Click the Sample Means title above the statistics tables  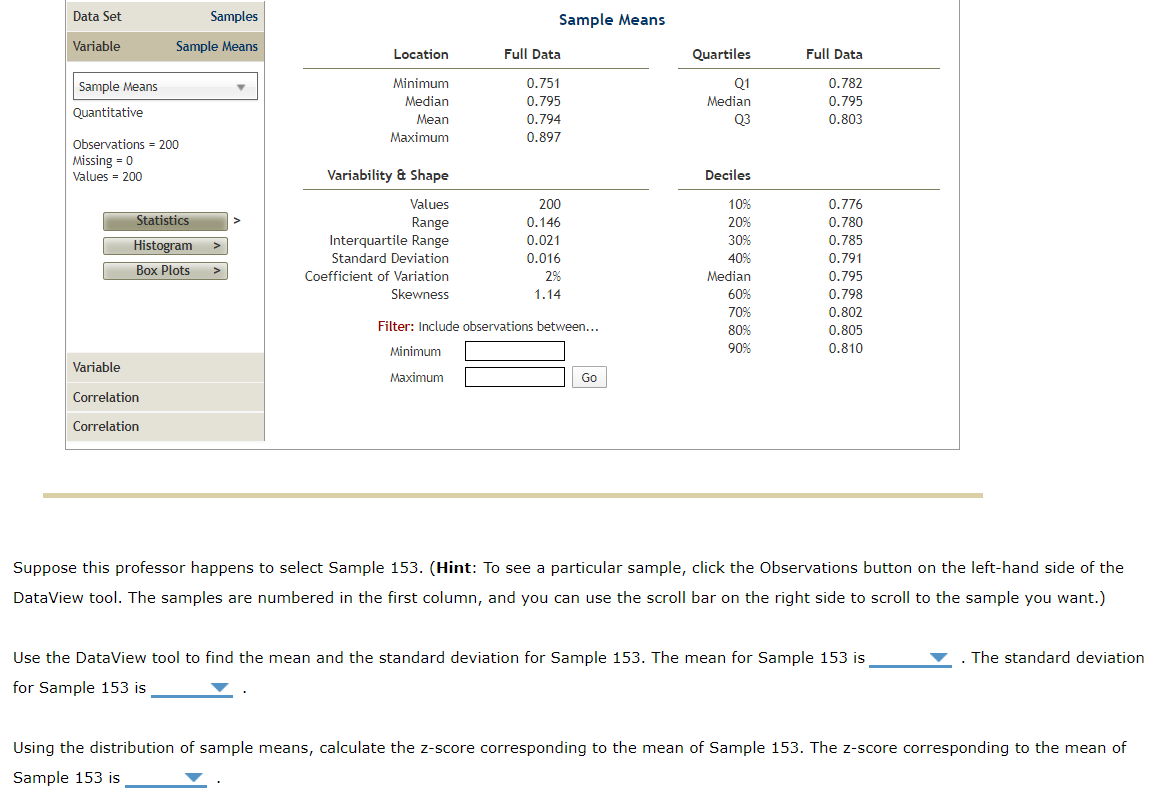(611, 19)
